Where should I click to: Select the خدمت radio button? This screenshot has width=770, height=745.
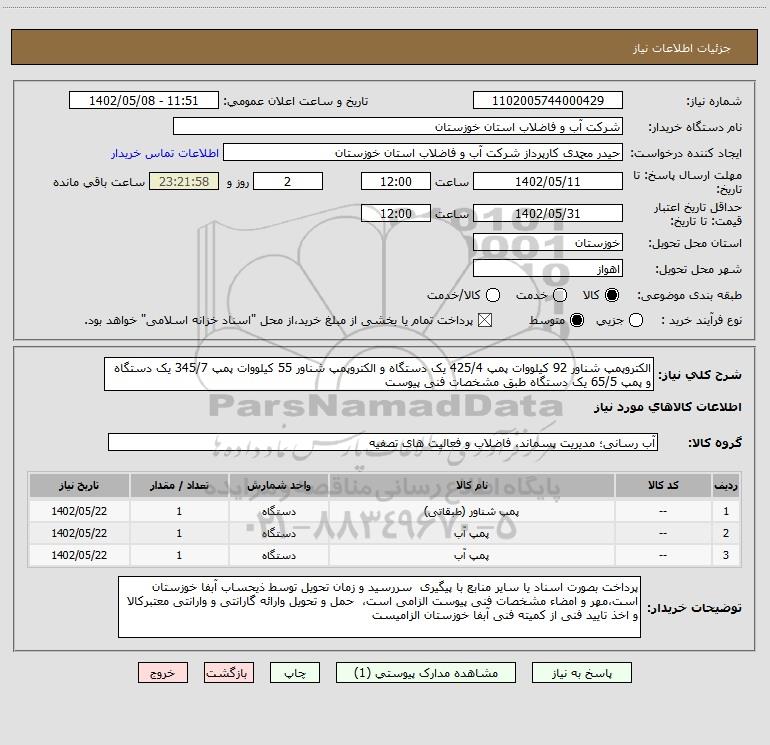pyautogui.click(x=560, y=295)
